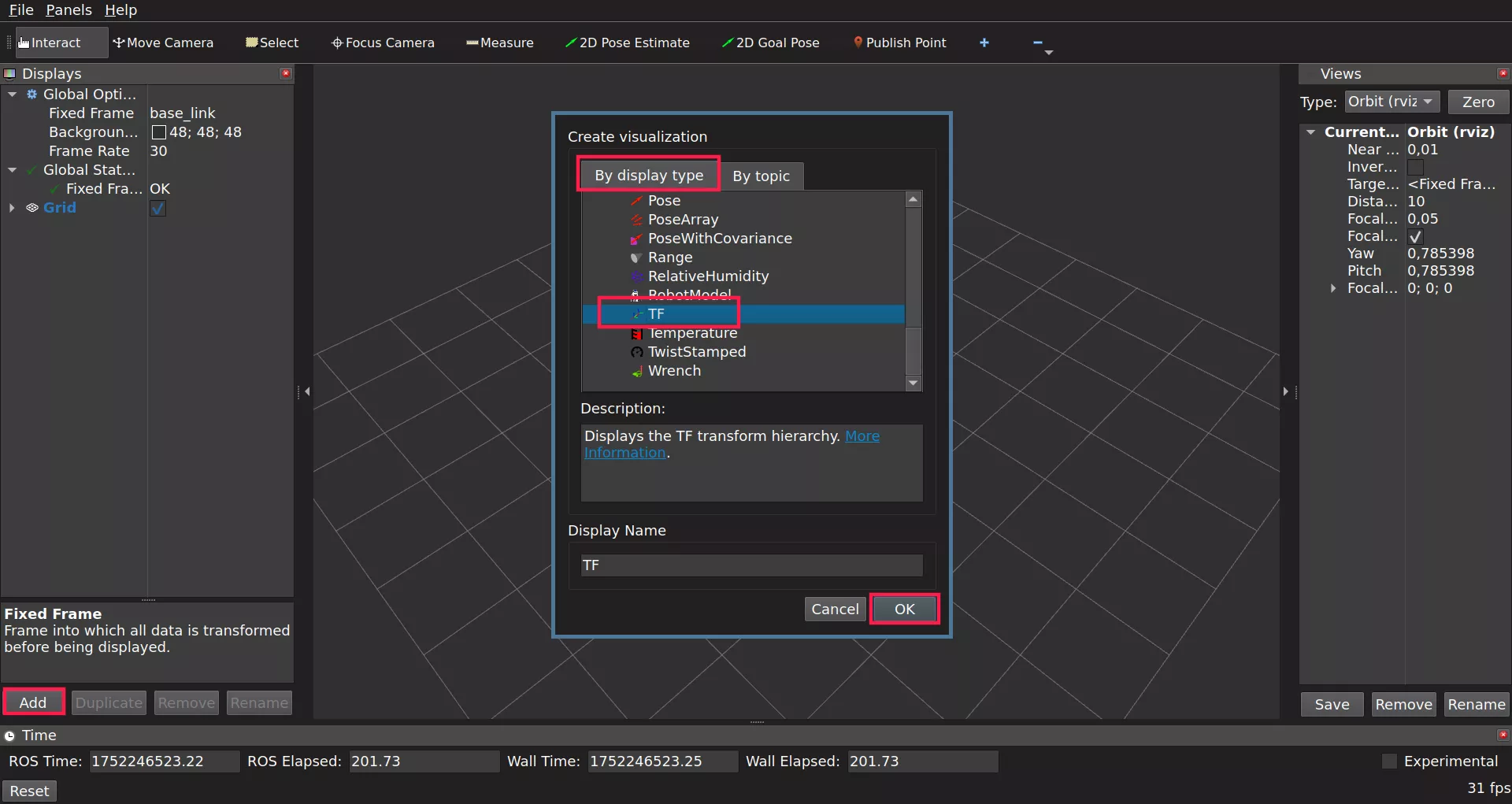Activate the Focus Camera tool

pyautogui.click(x=383, y=43)
